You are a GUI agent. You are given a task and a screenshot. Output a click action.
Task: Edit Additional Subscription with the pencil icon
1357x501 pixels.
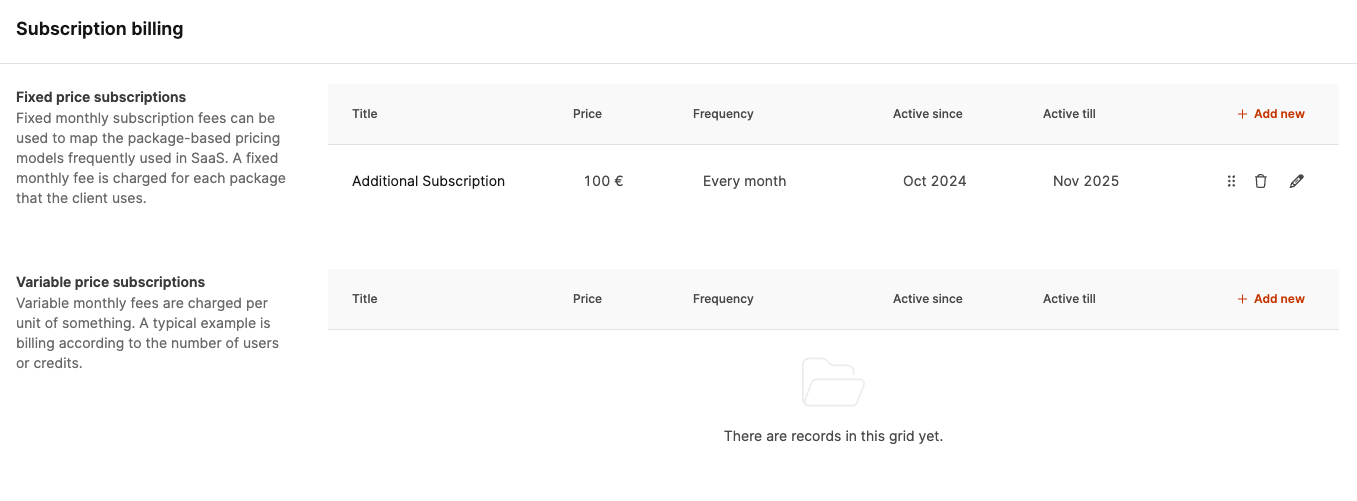click(1297, 181)
